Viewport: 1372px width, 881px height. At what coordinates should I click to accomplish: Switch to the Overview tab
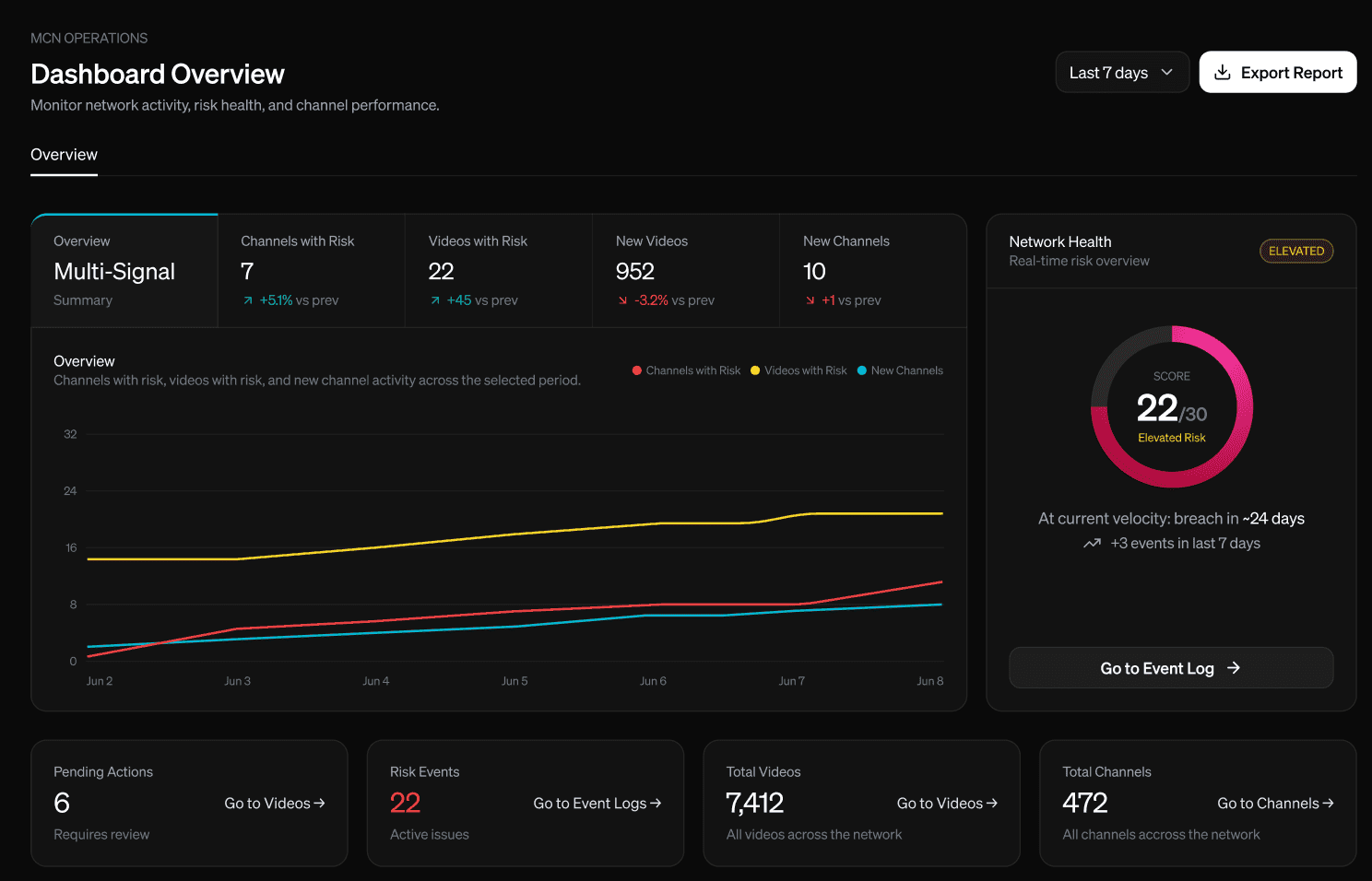(x=64, y=155)
